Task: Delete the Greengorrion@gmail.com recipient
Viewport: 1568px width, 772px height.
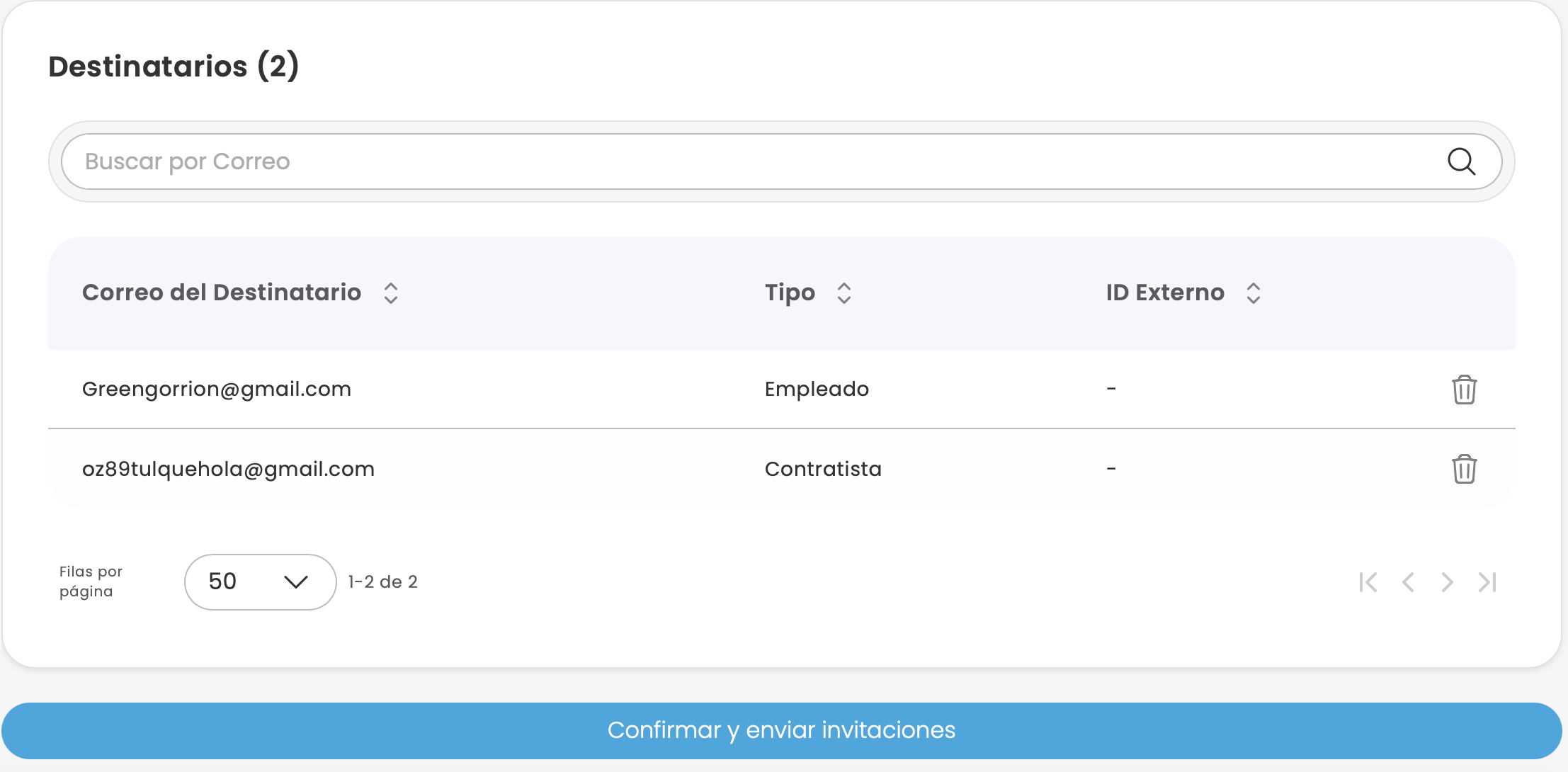Action: (x=1463, y=390)
